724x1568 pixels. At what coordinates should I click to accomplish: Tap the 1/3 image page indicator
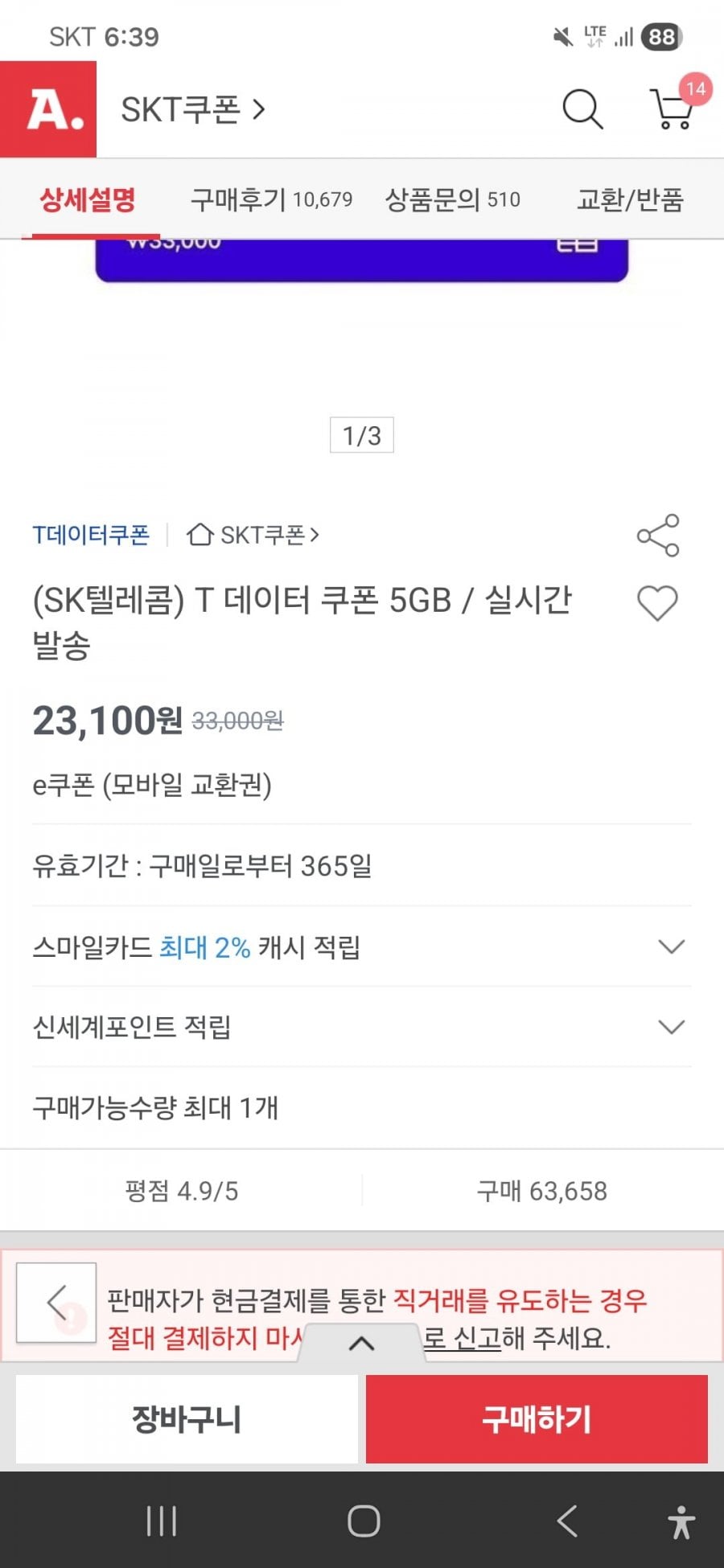click(x=362, y=435)
